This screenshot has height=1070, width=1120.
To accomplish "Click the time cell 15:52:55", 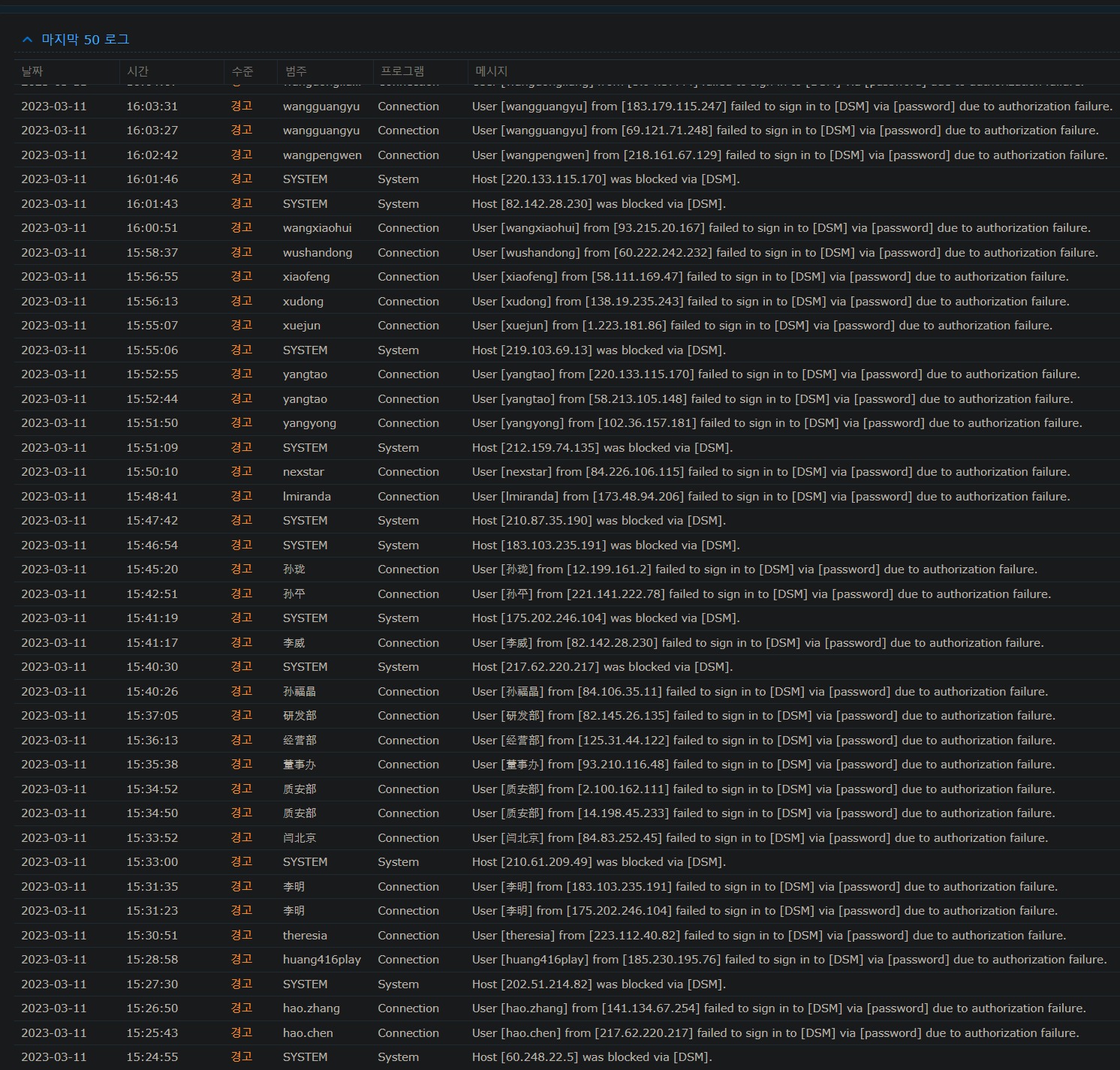I will coord(152,374).
